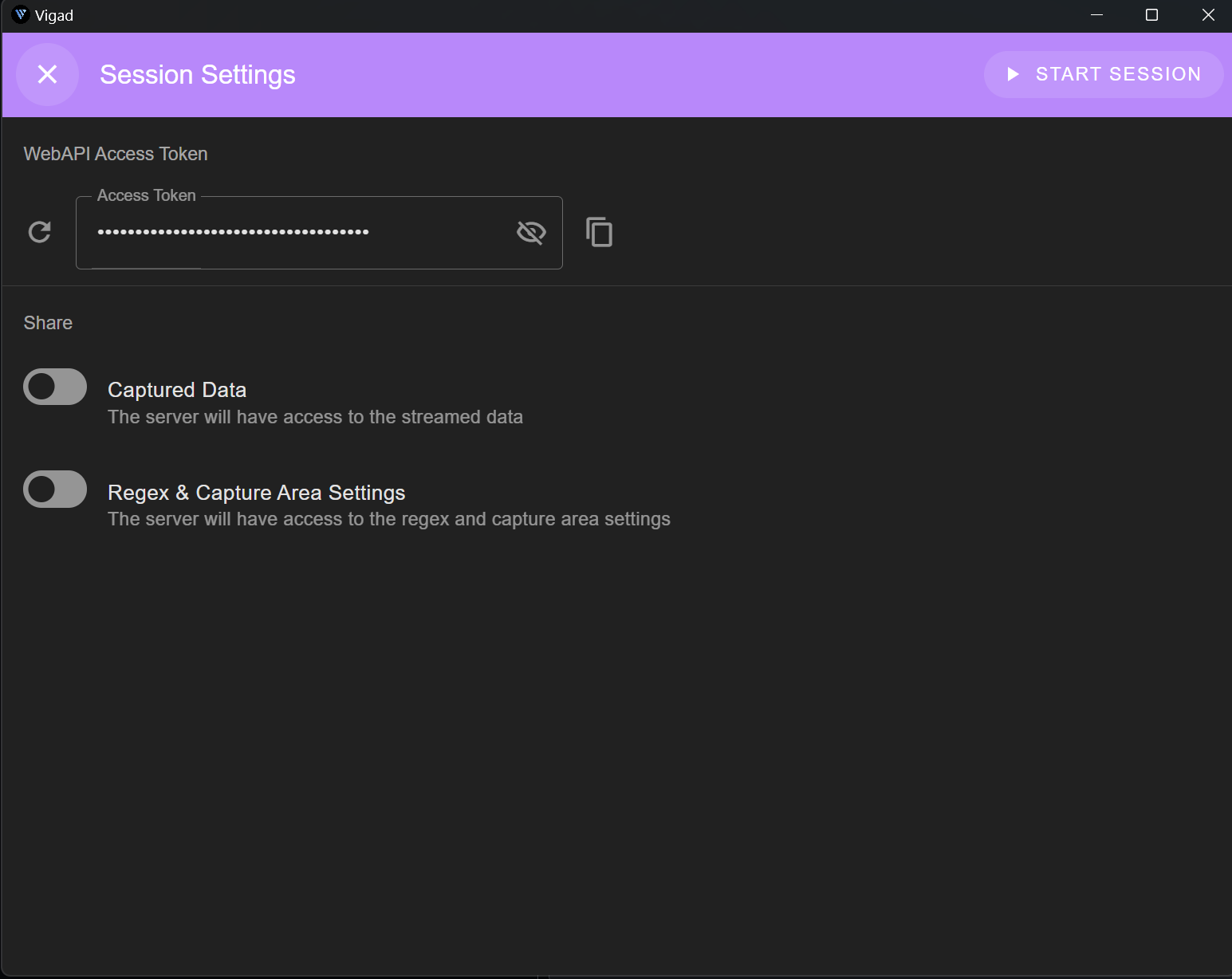Regenerate the access token
The width and height of the screenshot is (1232, 979).
pyautogui.click(x=40, y=232)
